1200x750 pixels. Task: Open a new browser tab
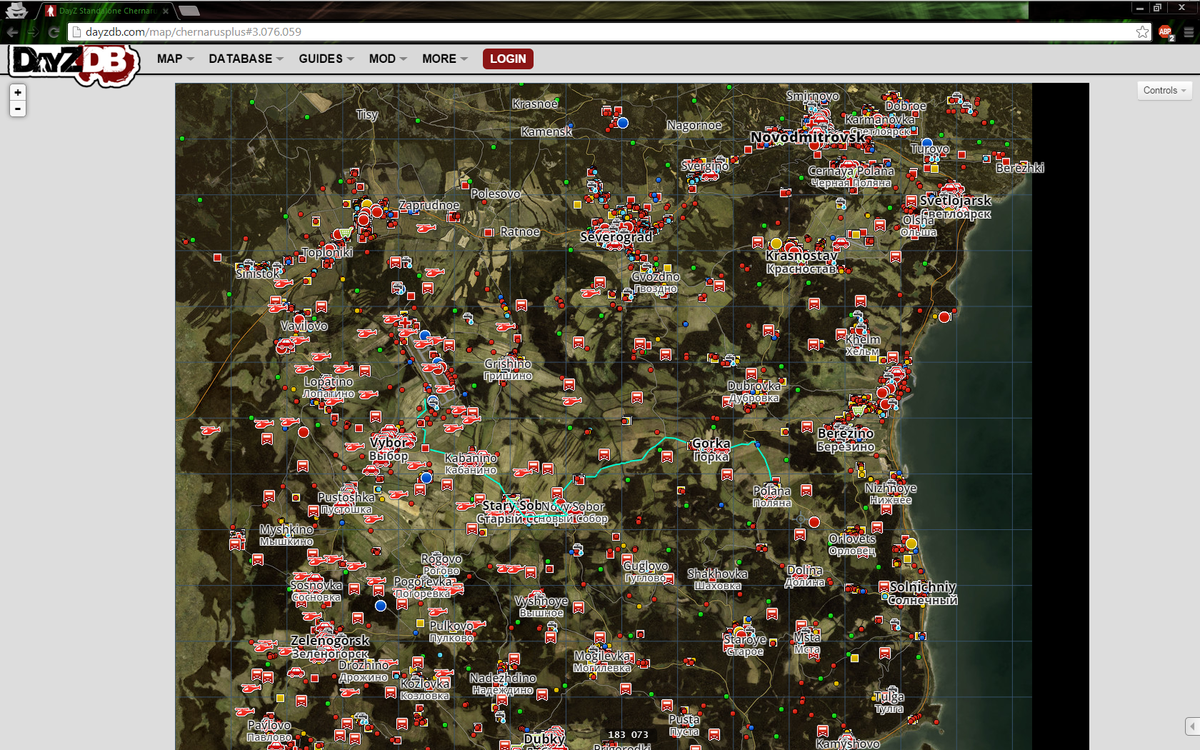[x=188, y=10]
